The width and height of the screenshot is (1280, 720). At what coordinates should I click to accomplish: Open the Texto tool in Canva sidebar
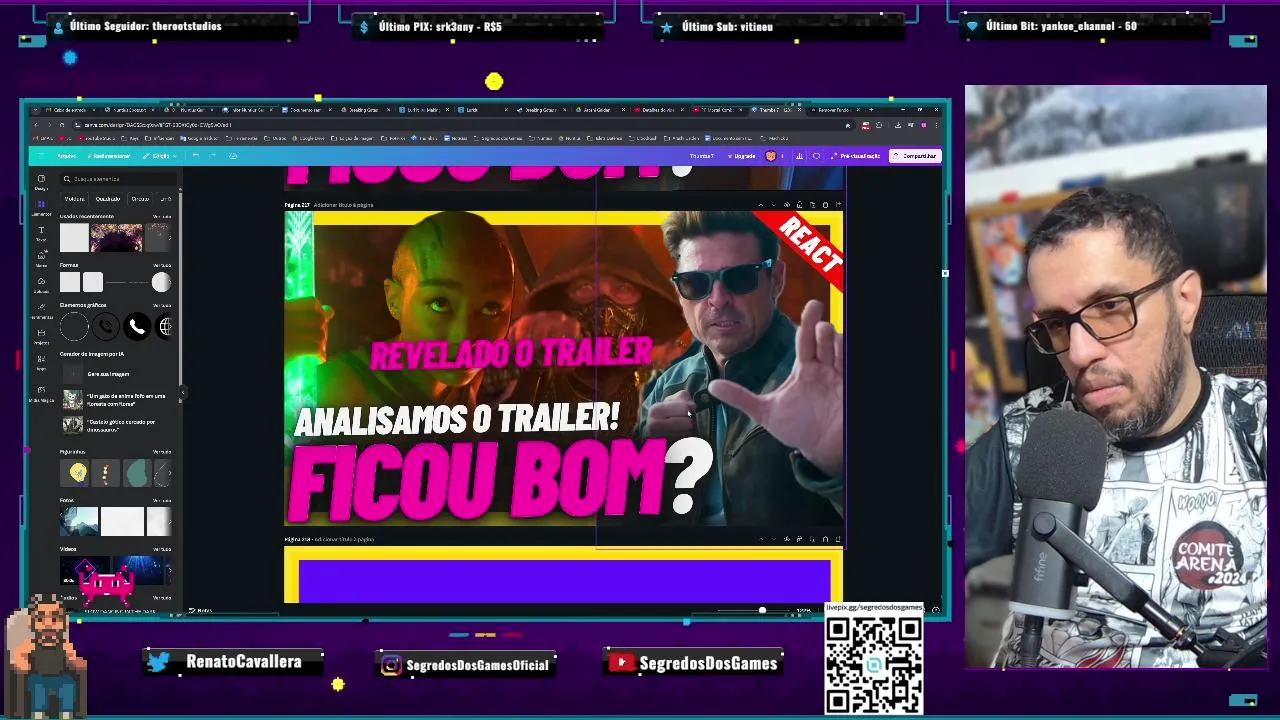pos(41,233)
